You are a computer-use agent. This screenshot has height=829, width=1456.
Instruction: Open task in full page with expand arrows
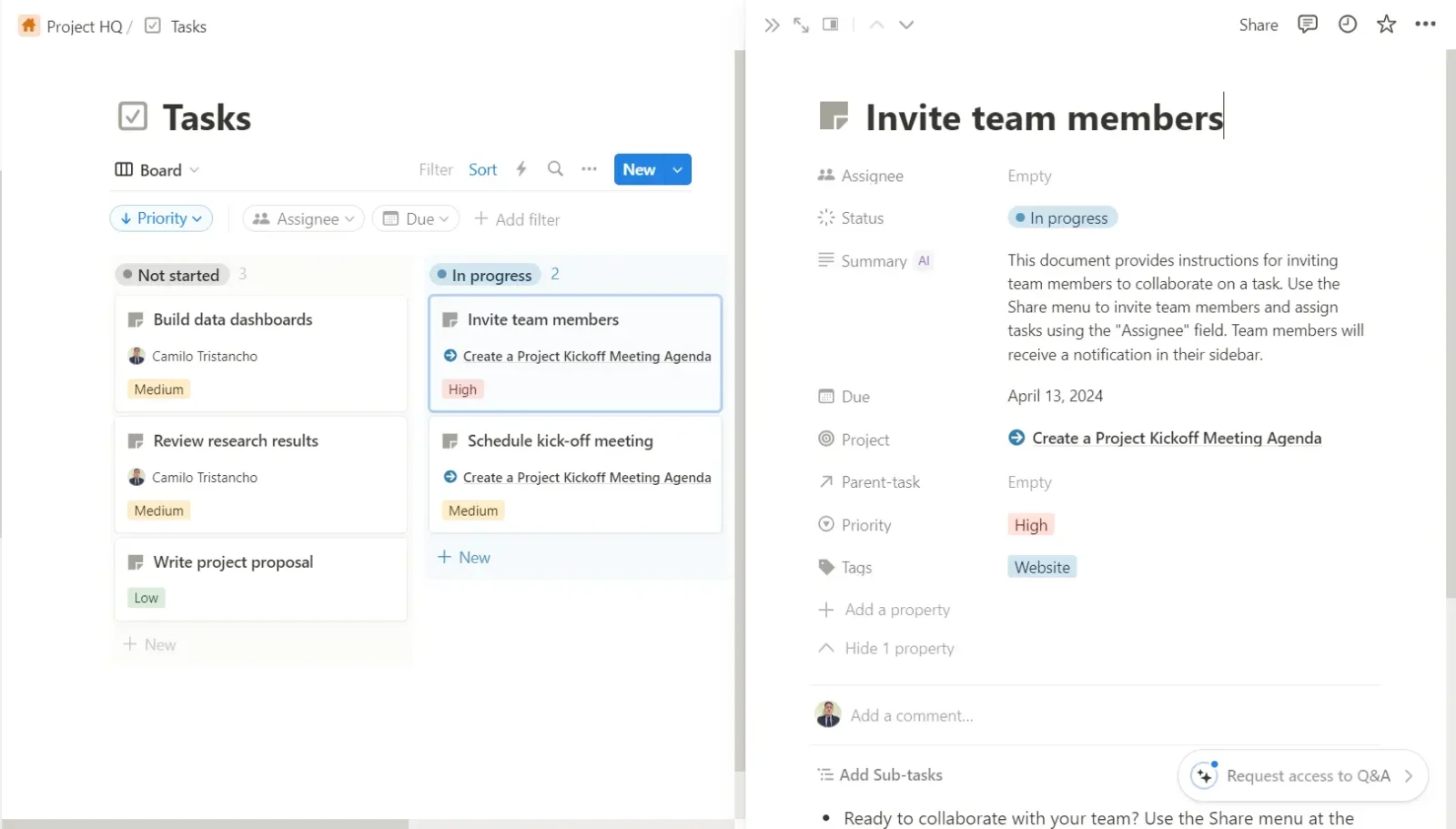801,25
